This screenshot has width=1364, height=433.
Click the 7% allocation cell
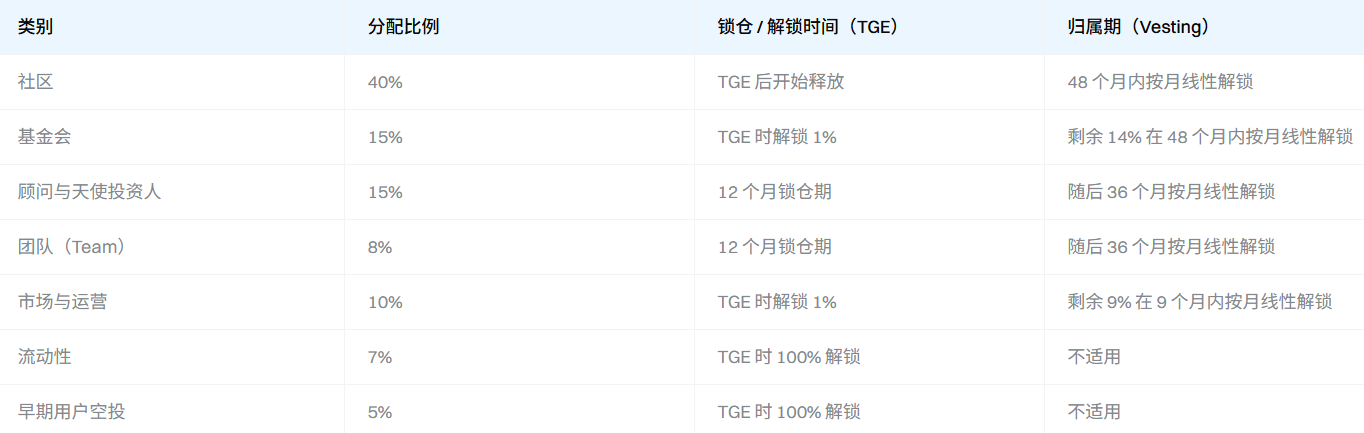(x=380, y=357)
